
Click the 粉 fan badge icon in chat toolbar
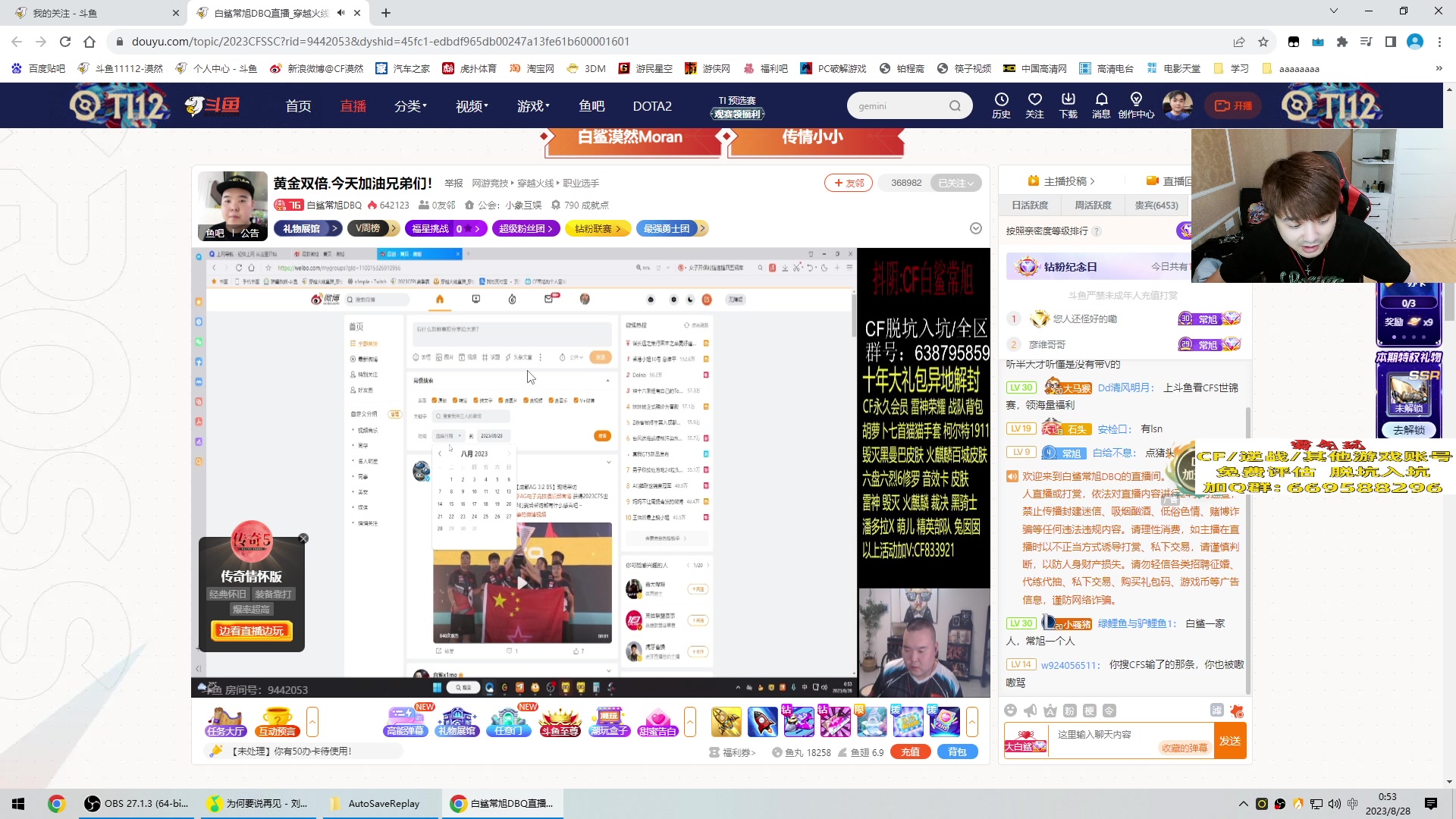tap(1069, 711)
